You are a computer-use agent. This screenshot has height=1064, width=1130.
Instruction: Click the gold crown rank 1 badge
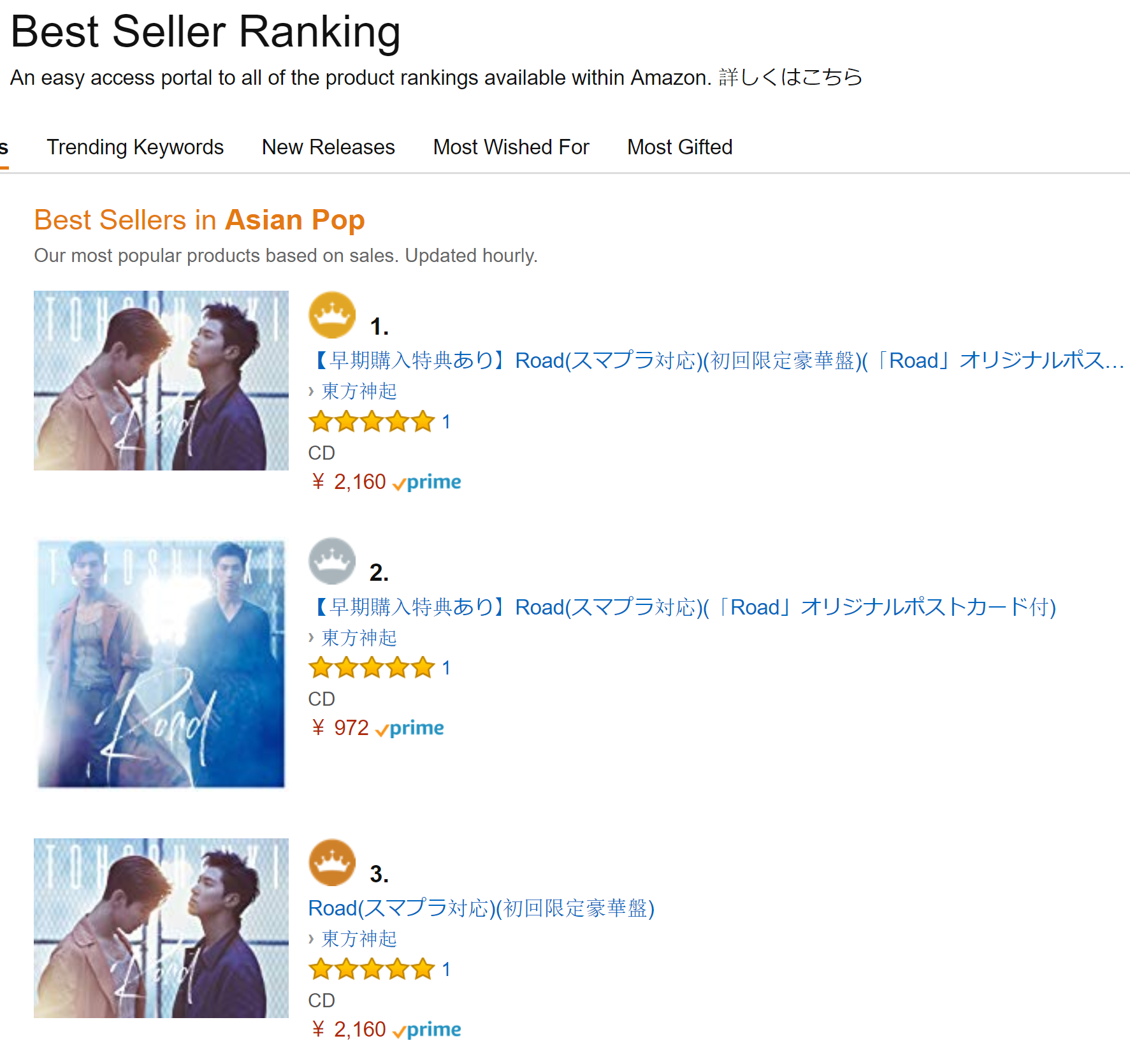coord(331,315)
